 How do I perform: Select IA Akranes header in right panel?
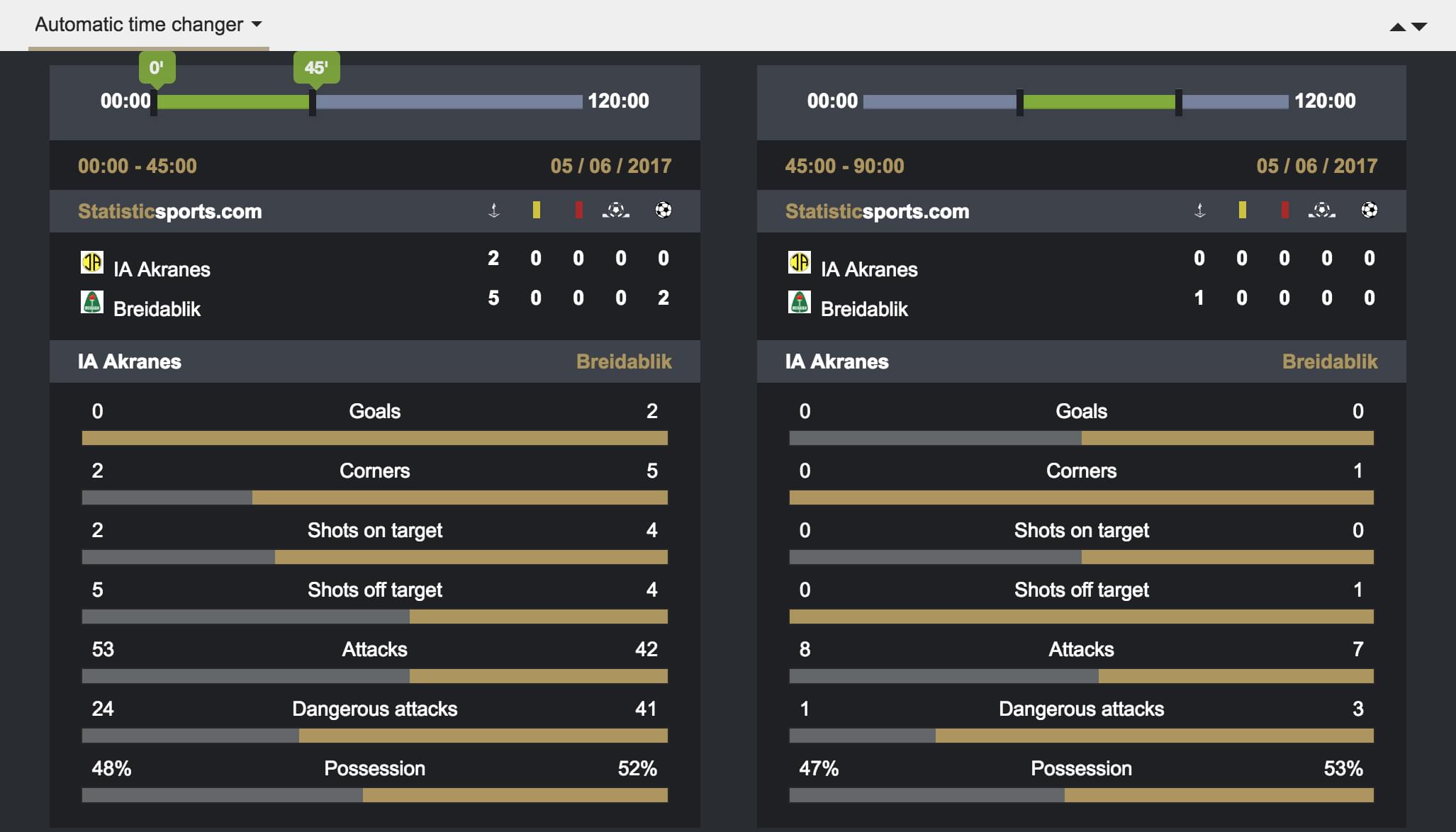836,361
